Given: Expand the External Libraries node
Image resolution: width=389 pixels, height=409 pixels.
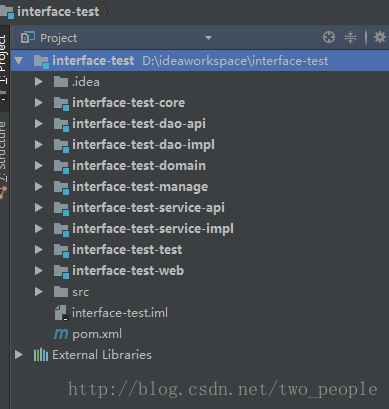Looking at the screenshot, I should coord(19,355).
